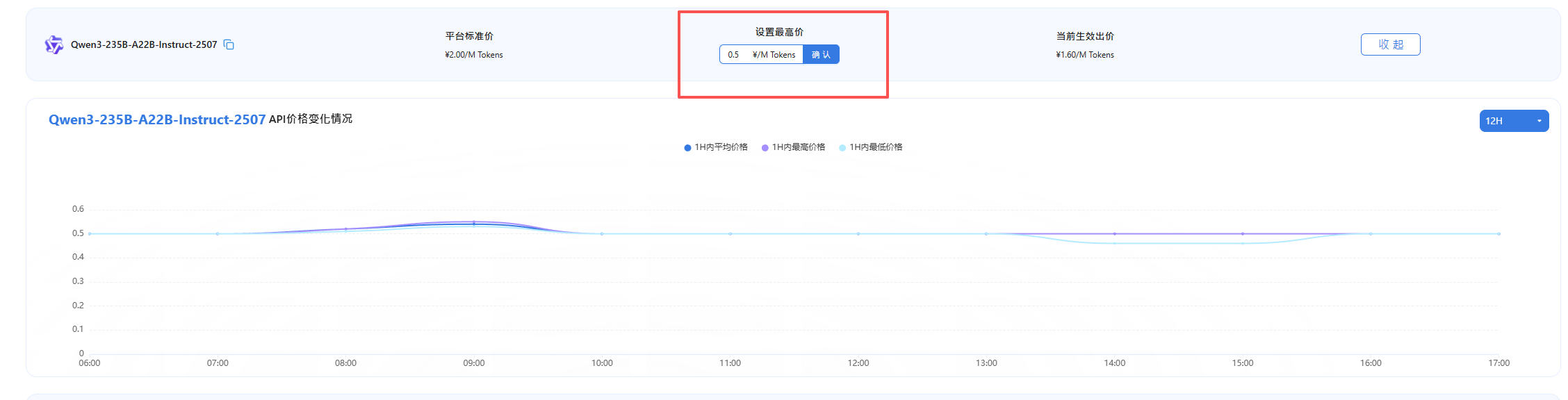Toggle the 1H内平均价格 legend series
The width and height of the screenshot is (1568, 400).
pyautogui.click(x=716, y=147)
